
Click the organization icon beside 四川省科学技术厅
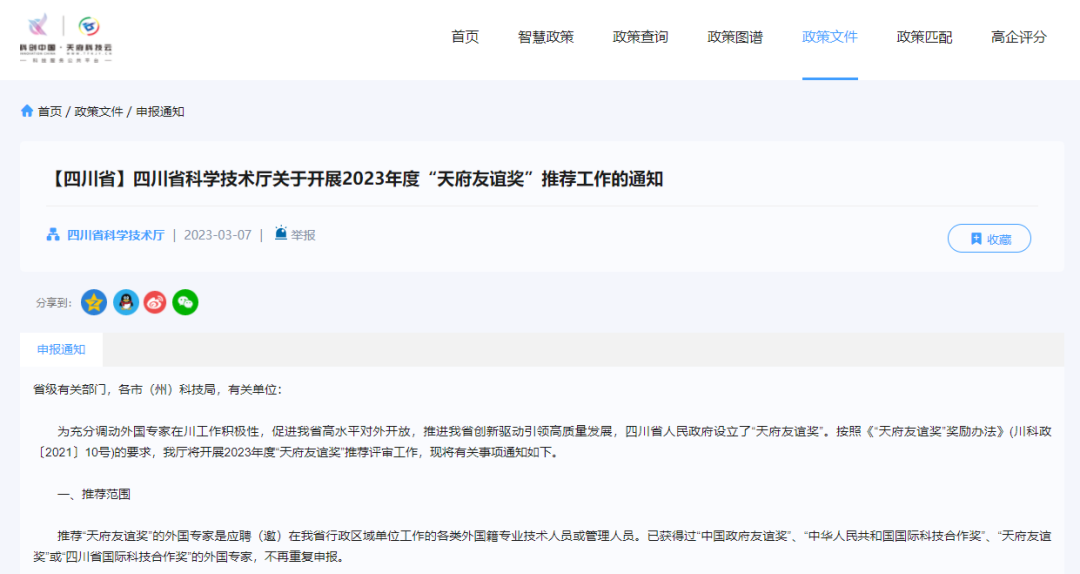click(x=53, y=235)
